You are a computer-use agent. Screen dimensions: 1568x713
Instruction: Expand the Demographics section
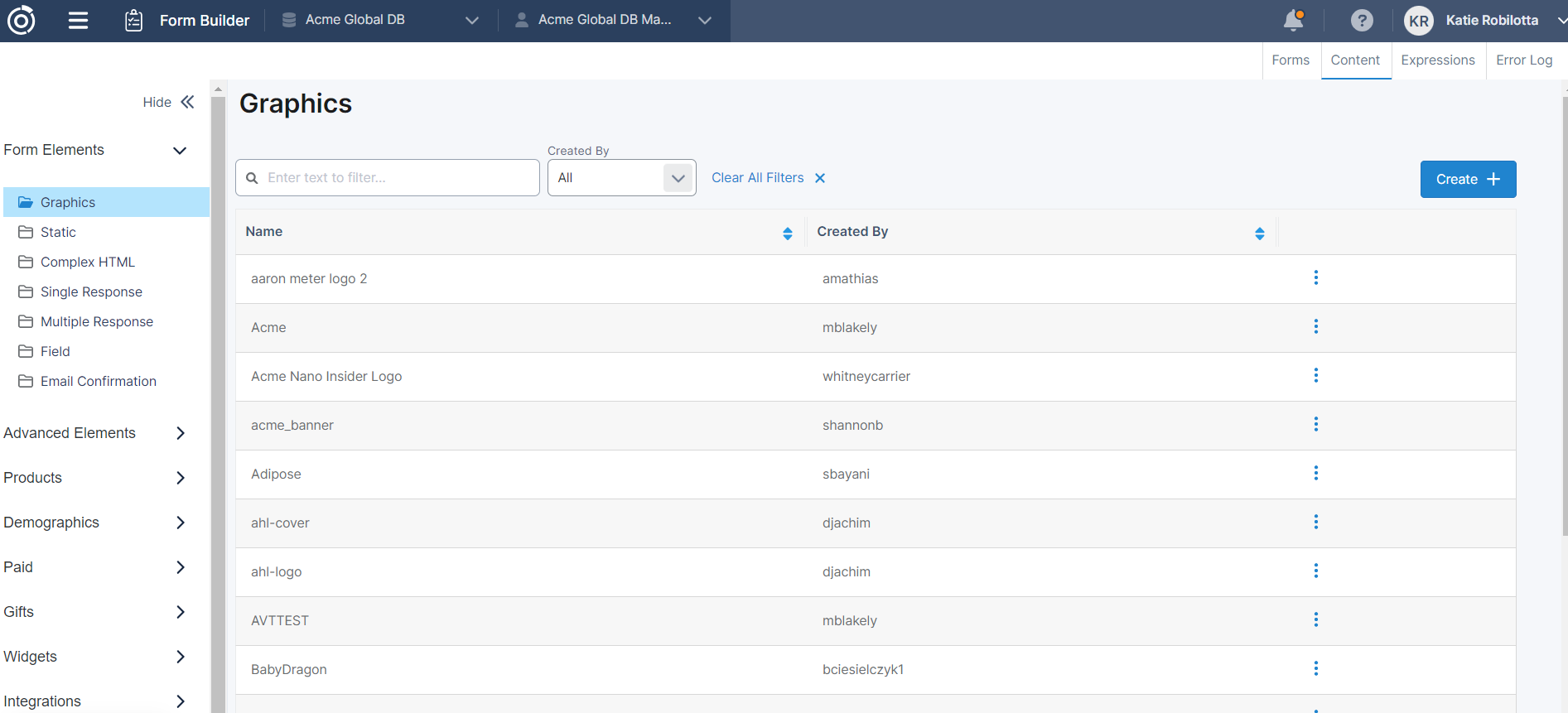(180, 523)
